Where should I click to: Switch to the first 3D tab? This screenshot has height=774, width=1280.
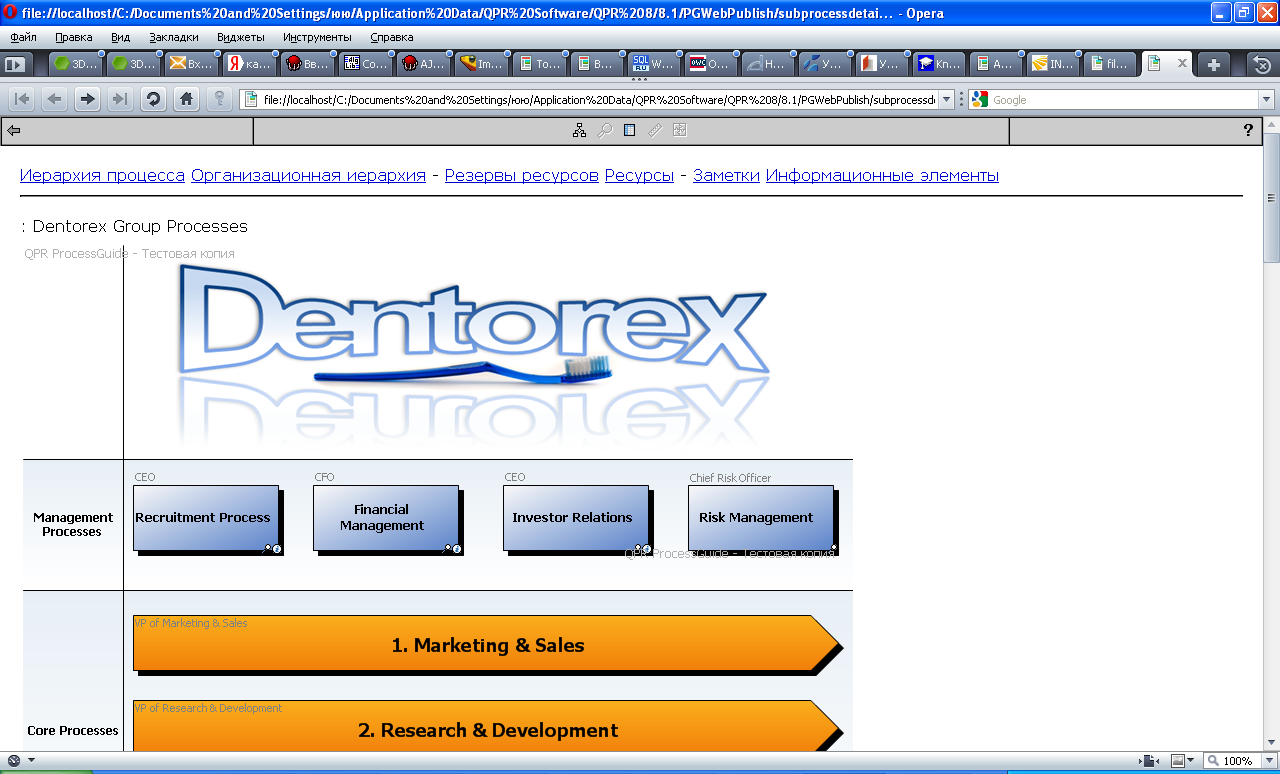click(76, 64)
